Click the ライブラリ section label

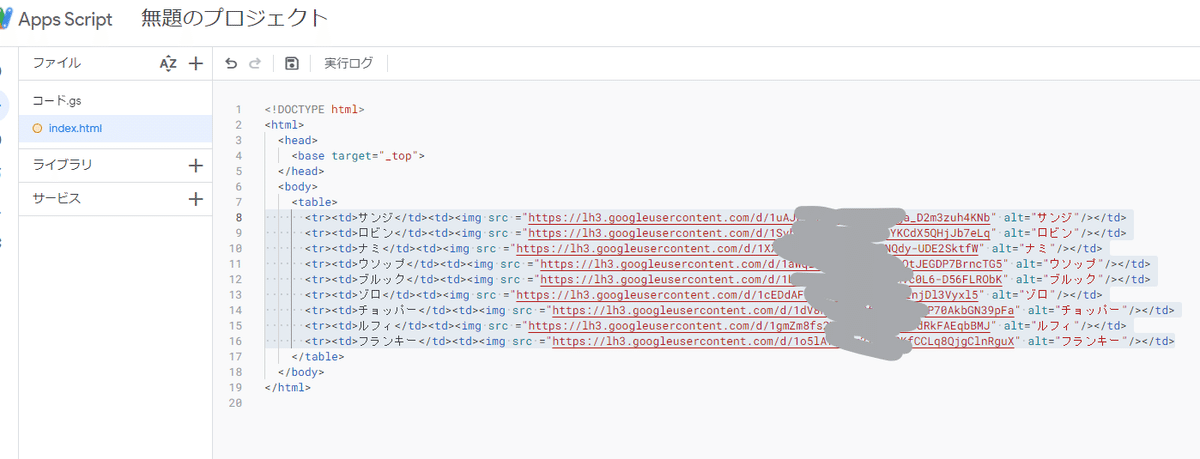(62, 165)
